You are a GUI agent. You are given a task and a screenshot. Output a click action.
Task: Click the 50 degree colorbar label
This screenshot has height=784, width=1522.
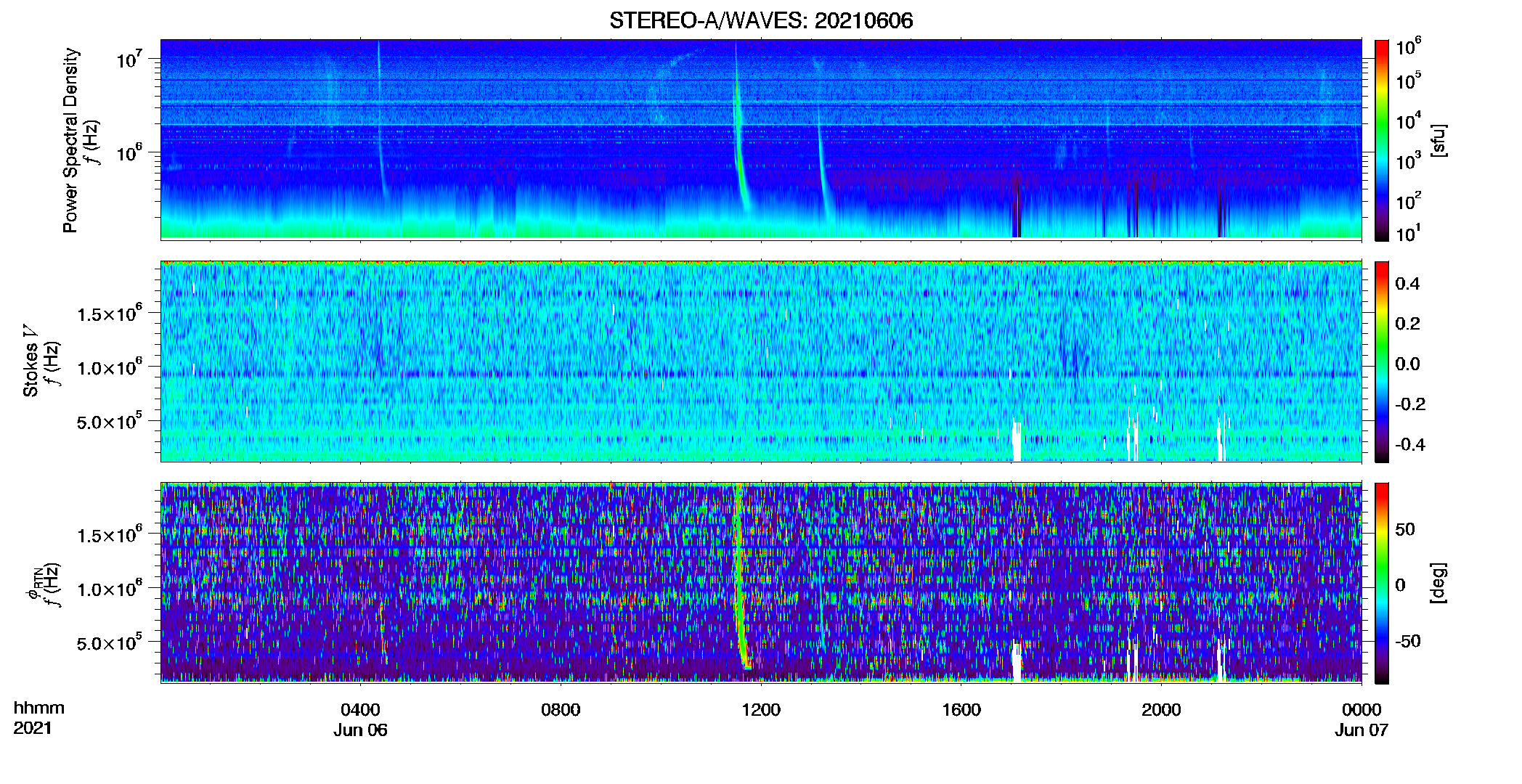tap(1405, 529)
